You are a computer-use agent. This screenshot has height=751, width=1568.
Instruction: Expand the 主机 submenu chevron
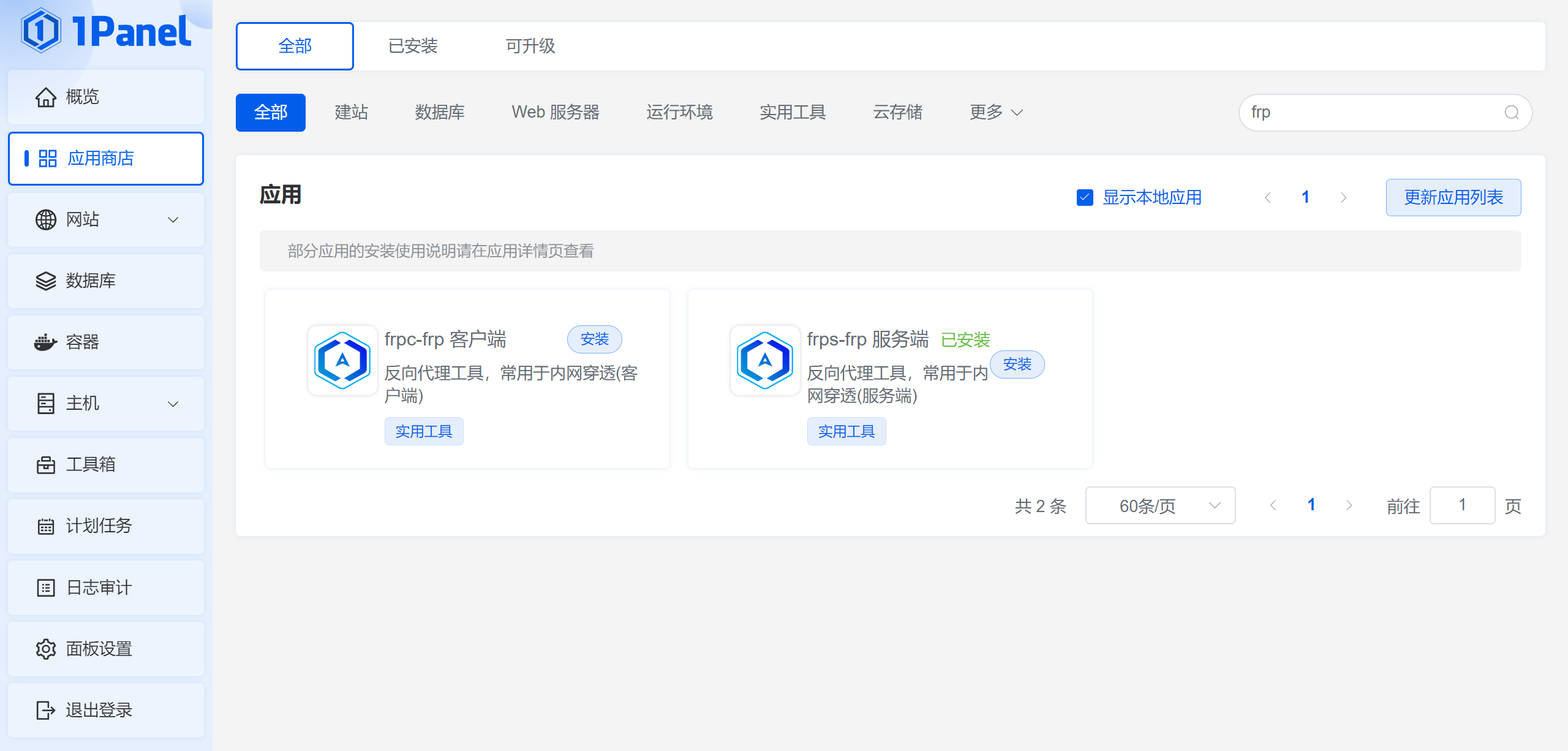[x=173, y=404]
